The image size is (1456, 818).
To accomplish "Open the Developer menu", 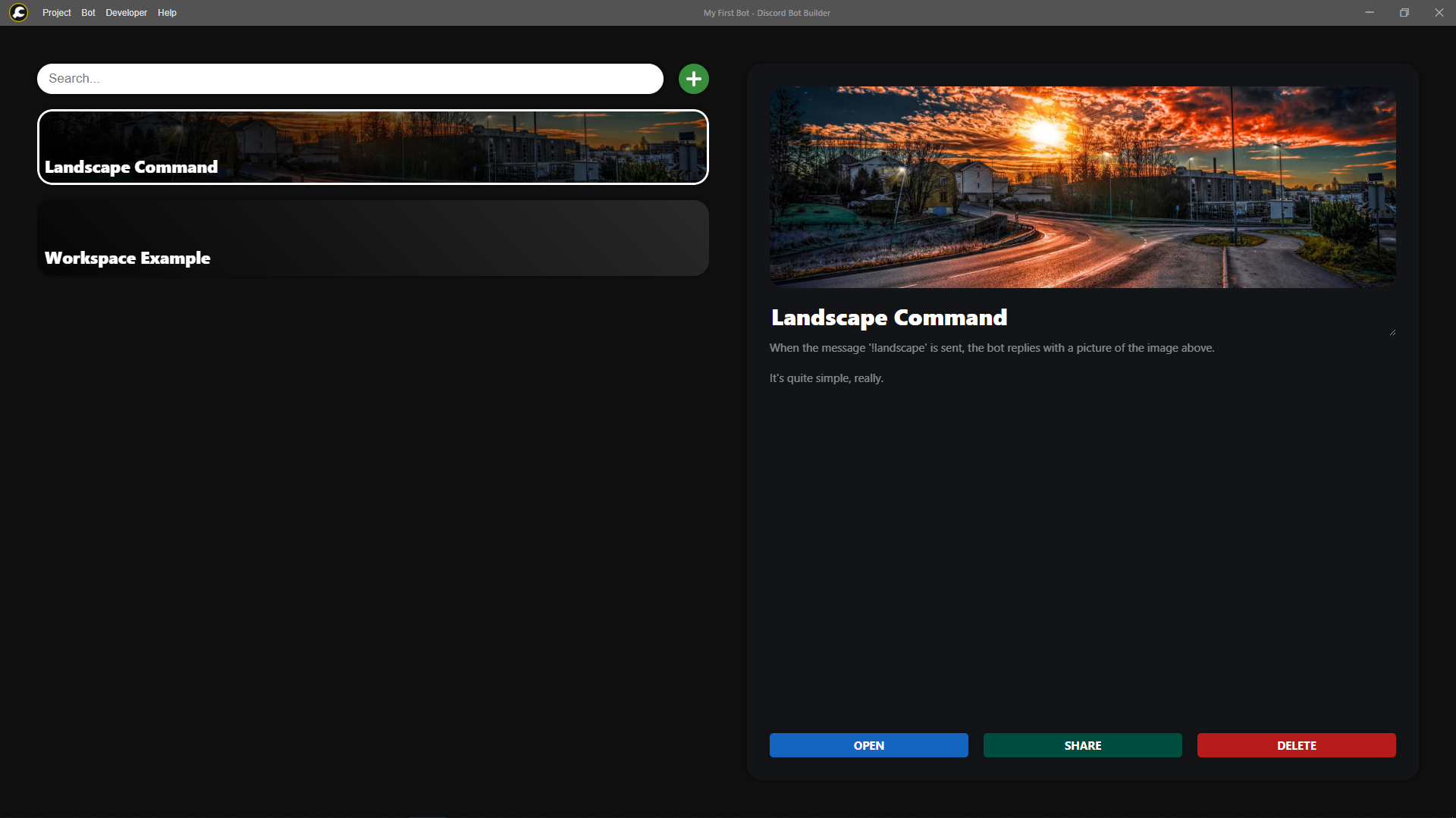I will click(x=126, y=13).
